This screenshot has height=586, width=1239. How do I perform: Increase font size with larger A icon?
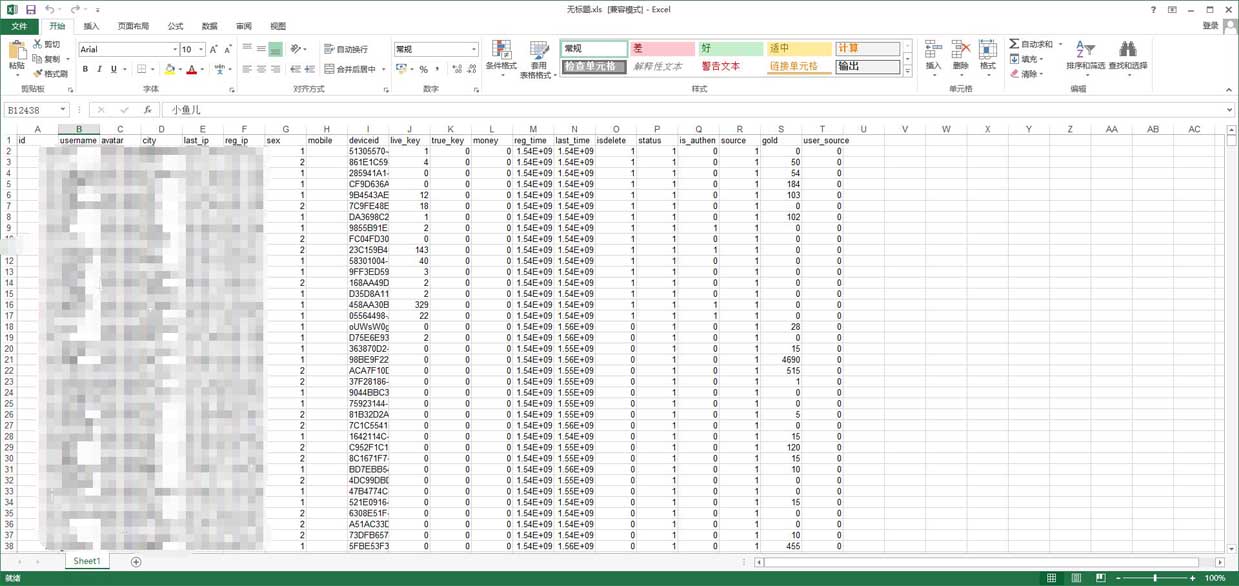click(x=213, y=49)
